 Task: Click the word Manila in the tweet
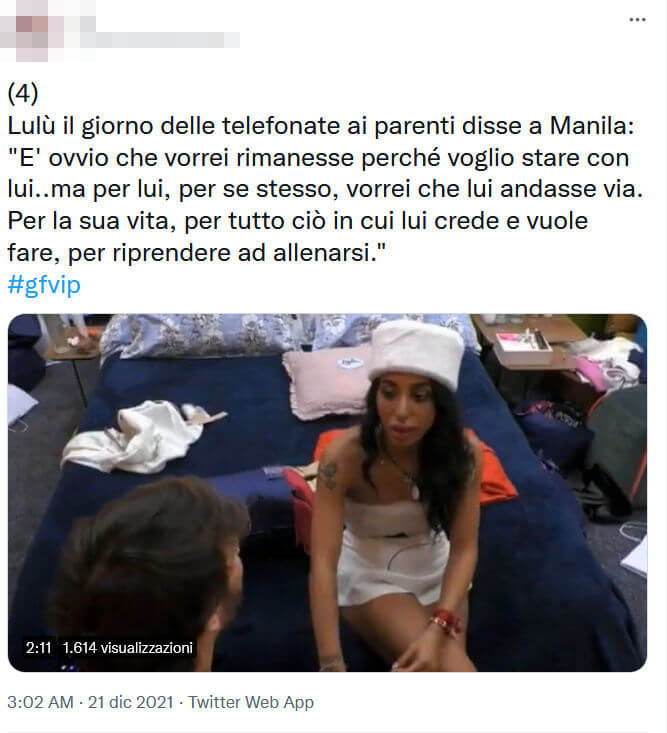(591, 125)
